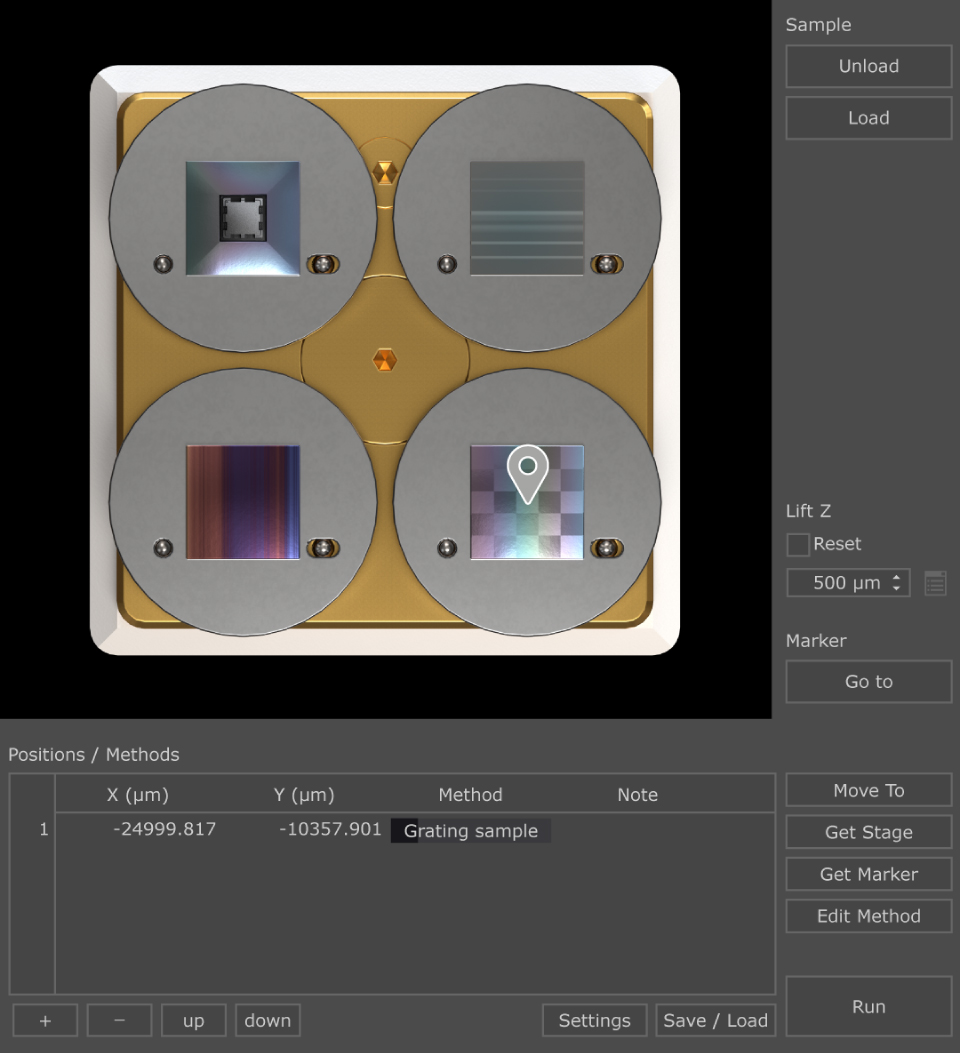Click the map pin marker on checkerboard sample
This screenshot has height=1053, width=960.
[x=528, y=473]
